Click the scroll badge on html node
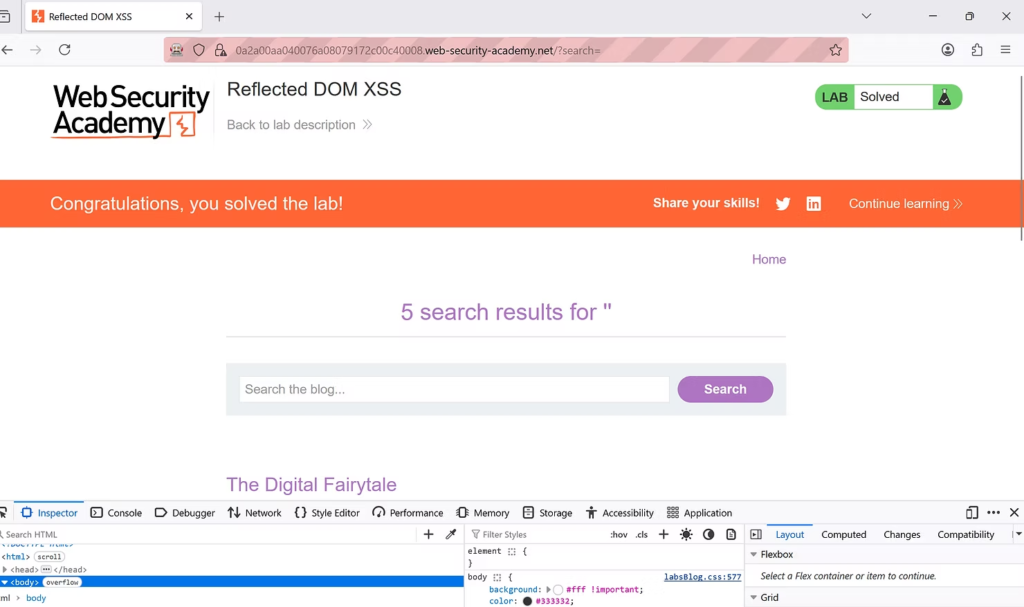This screenshot has height=607, width=1024. 49,557
